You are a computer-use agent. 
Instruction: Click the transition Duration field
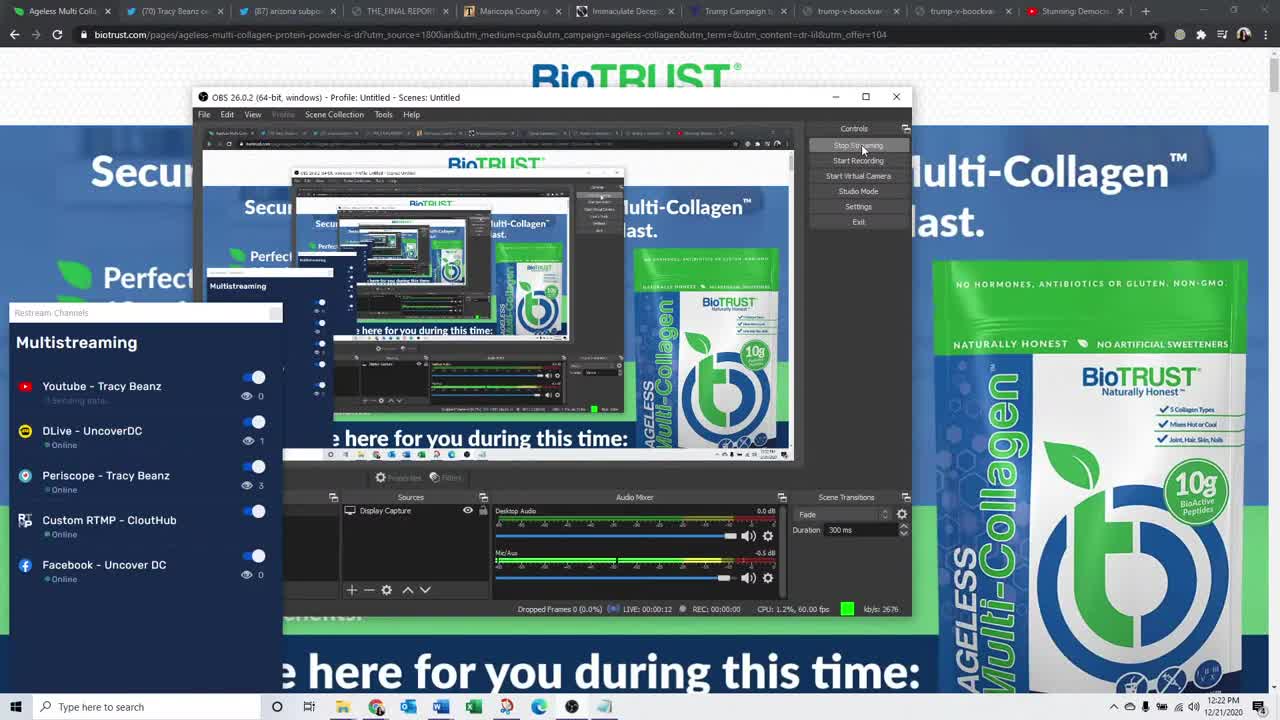(x=861, y=530)
